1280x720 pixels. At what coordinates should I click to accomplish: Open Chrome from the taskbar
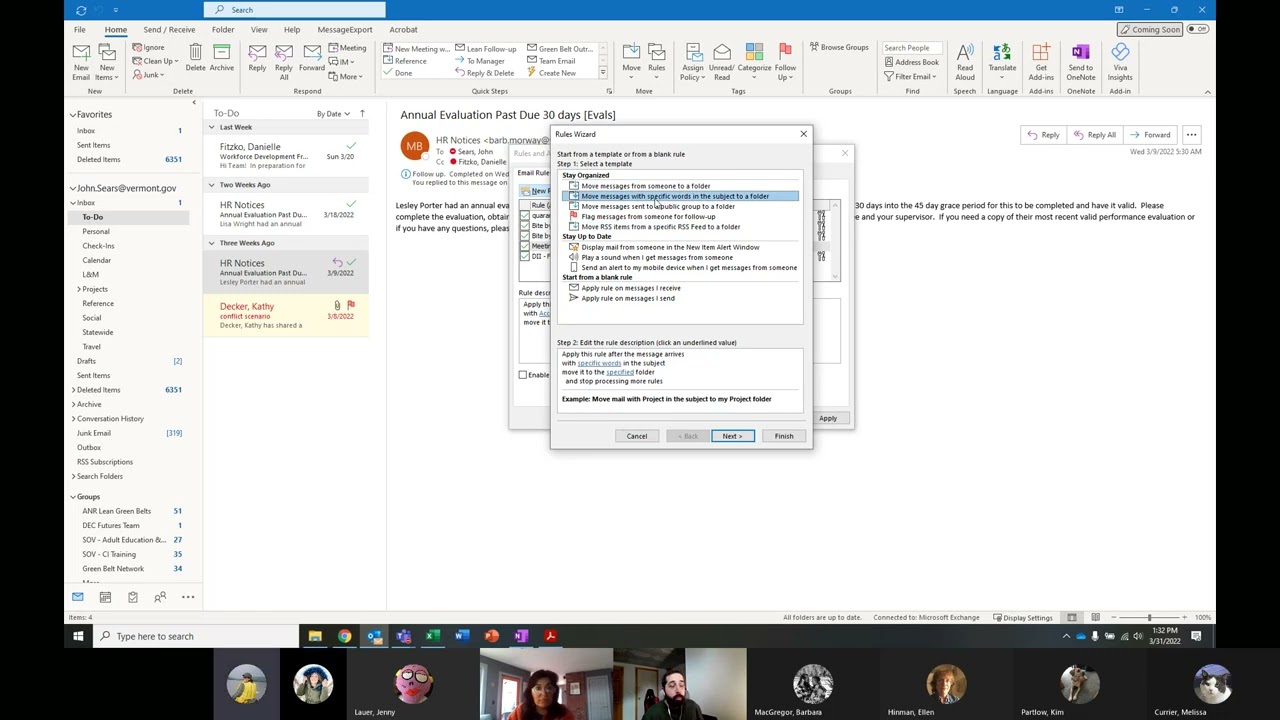[344, 636]
